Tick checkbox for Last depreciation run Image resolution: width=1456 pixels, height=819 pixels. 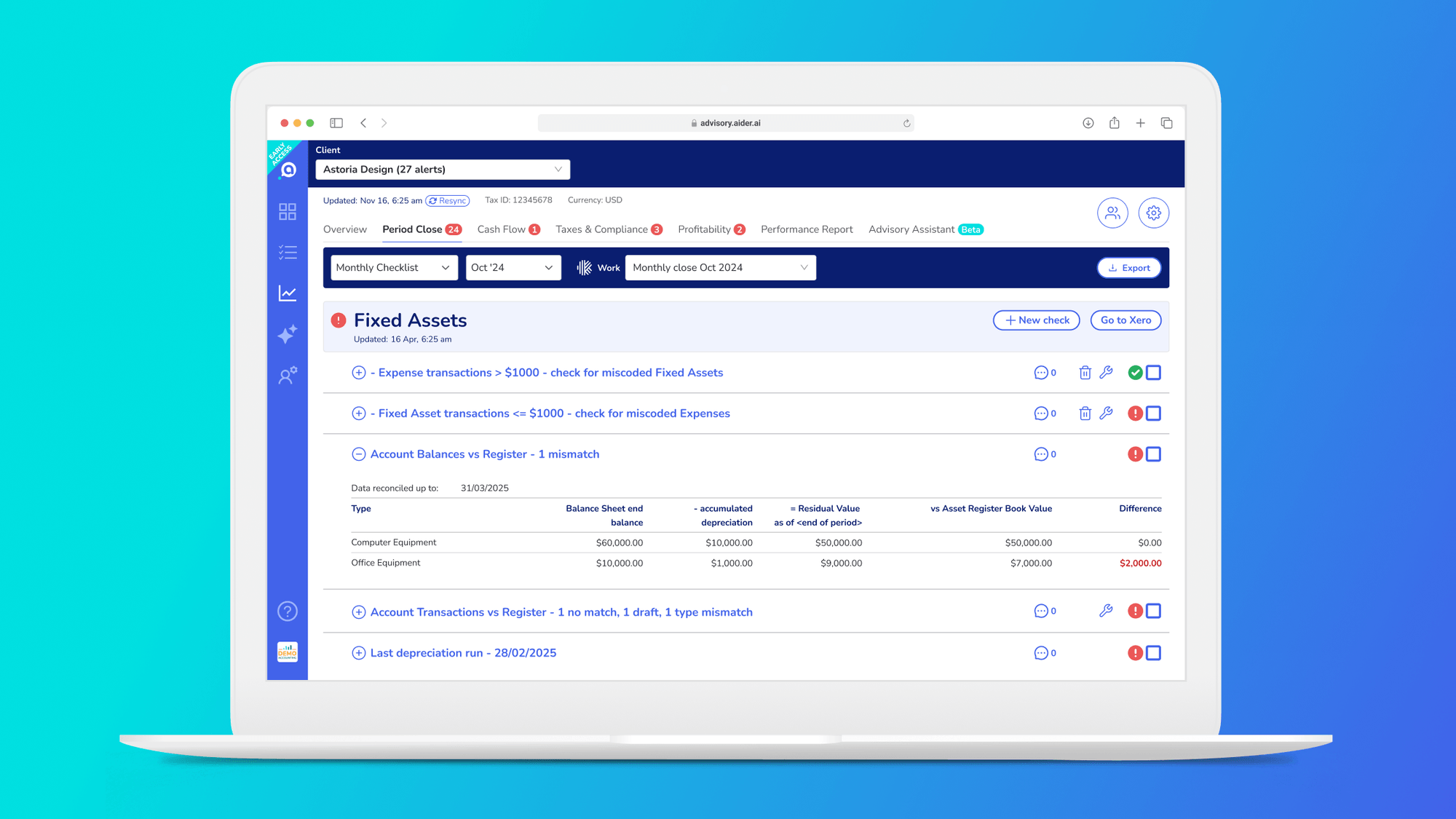pyautogui.click(x=1153, y=653)
